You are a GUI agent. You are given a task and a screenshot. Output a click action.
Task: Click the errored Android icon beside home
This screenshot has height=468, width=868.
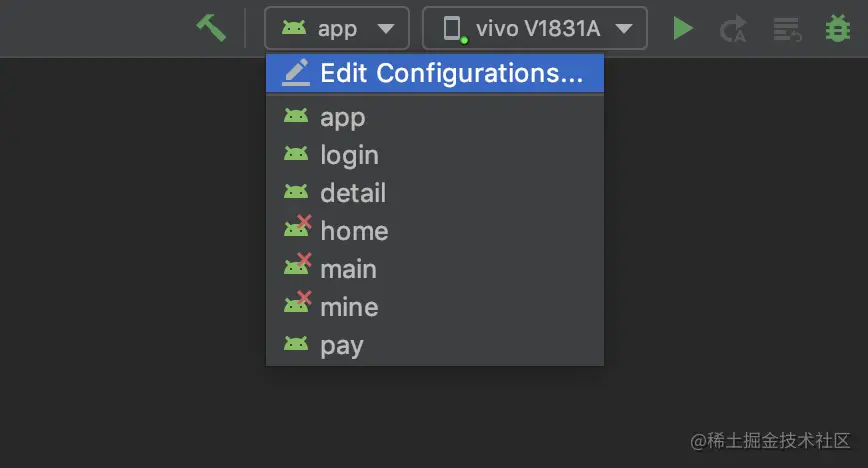click(297, 226)
